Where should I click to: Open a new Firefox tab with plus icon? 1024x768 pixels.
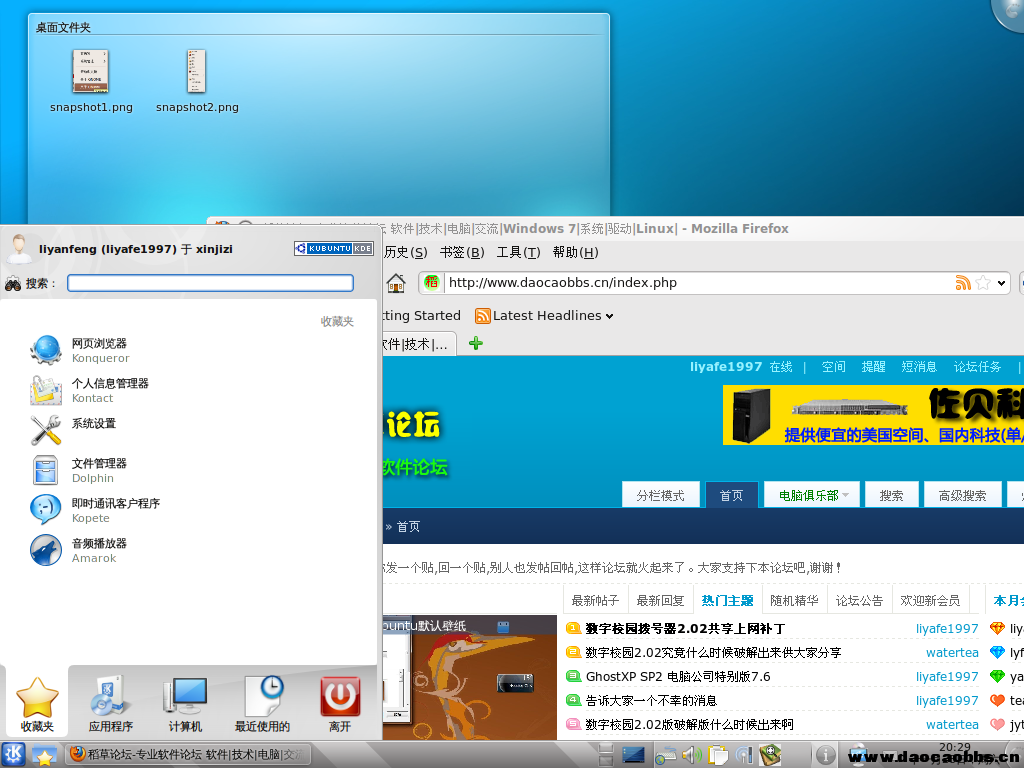point(476,343)
